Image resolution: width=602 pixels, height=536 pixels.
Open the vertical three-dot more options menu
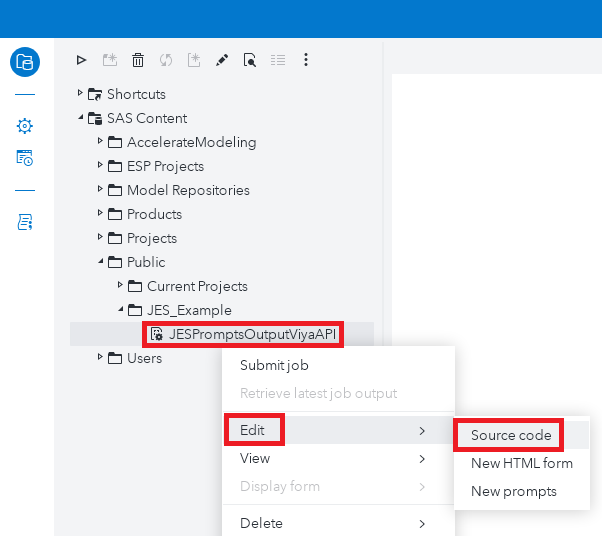(x=306, y=60)
